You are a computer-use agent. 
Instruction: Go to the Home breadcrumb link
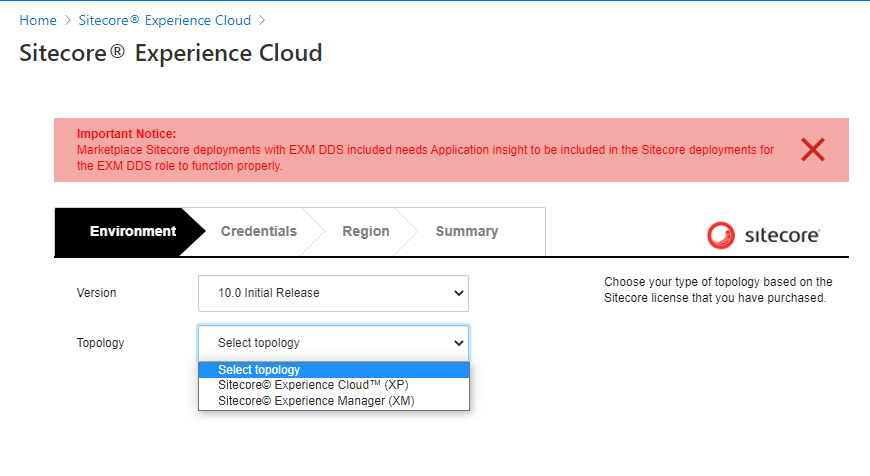(38, 20)
